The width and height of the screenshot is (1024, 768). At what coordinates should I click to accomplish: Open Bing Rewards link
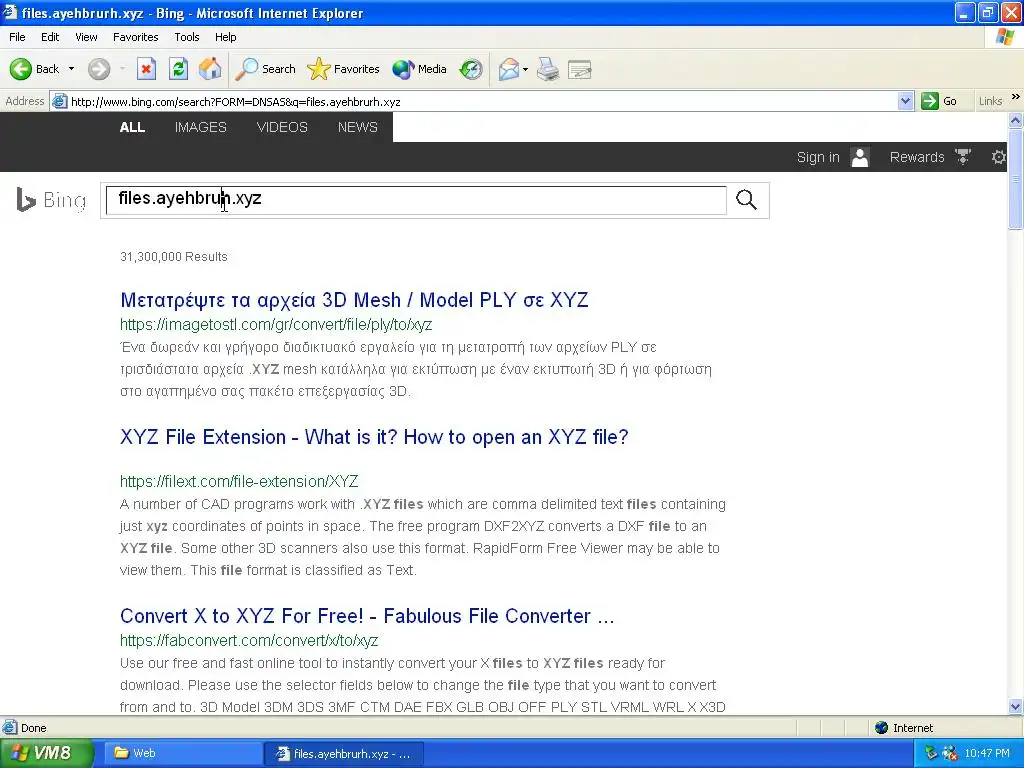917,157
